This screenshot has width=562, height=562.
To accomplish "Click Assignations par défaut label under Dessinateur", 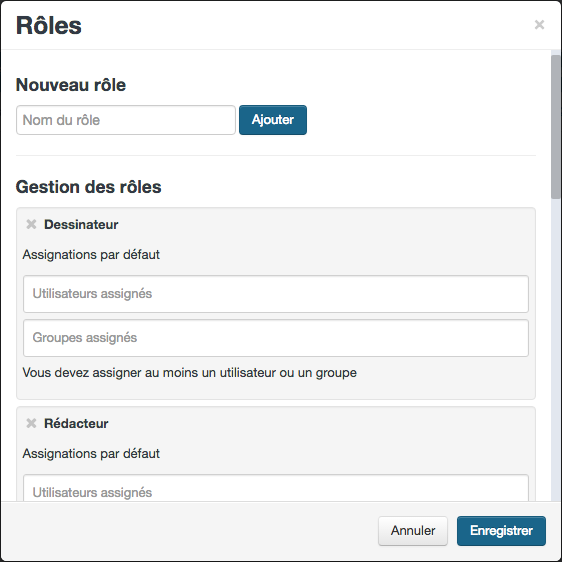I will (91, 255).
